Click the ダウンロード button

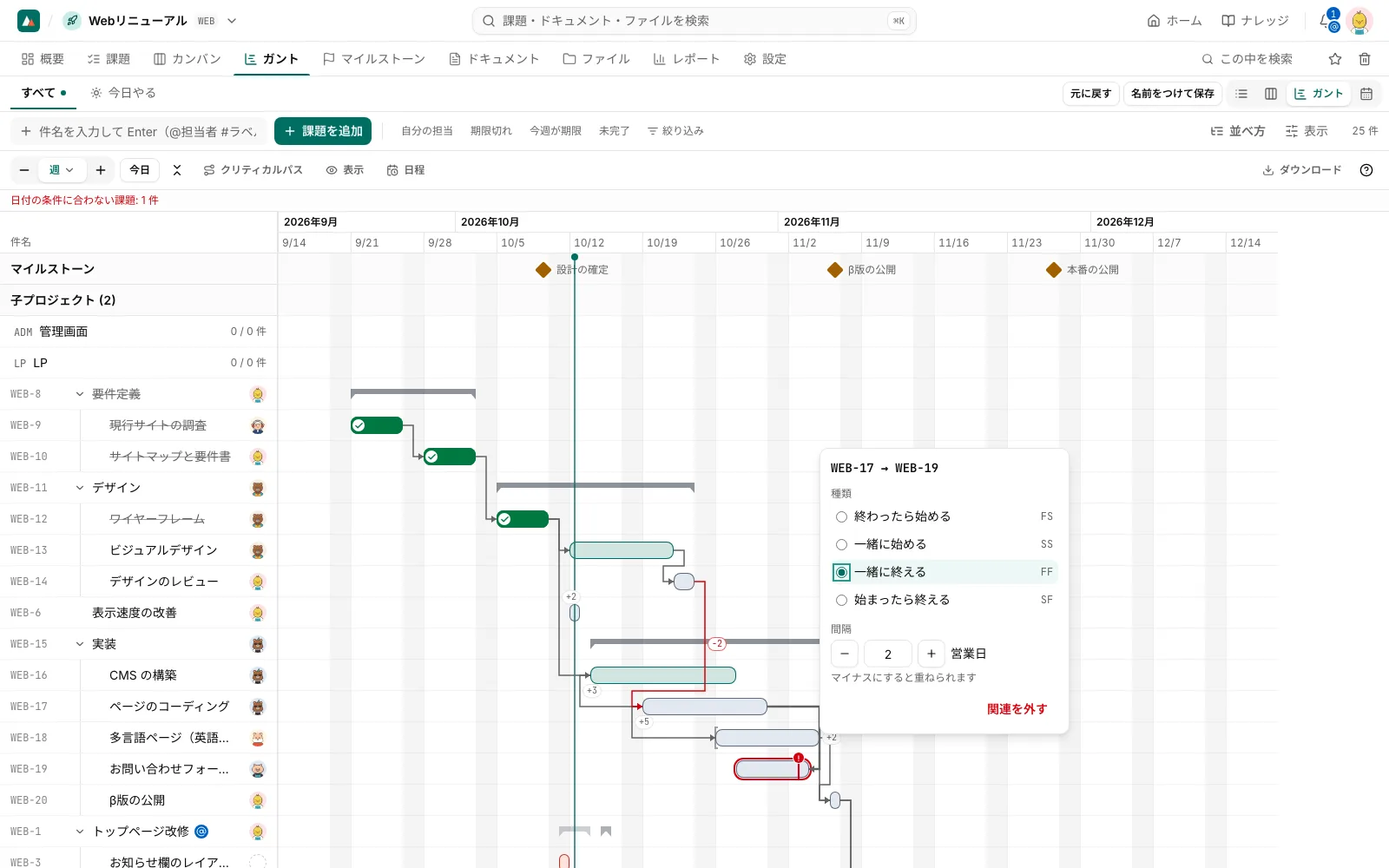[1301, 170]
